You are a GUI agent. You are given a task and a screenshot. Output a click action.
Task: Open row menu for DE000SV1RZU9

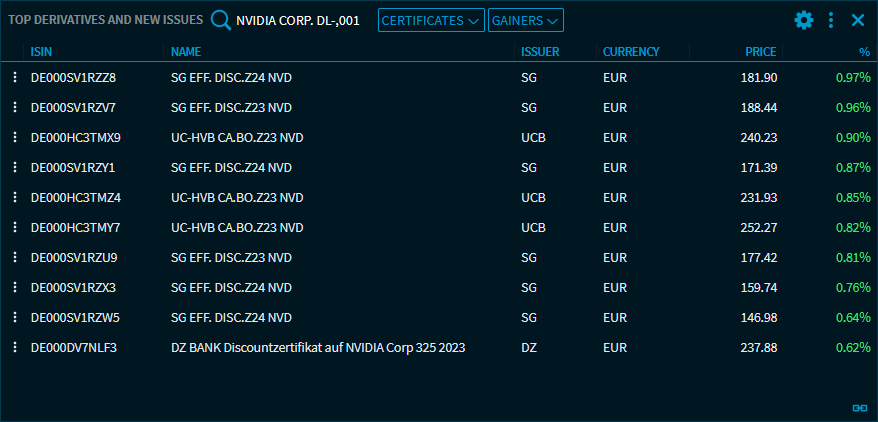[15, 258]
